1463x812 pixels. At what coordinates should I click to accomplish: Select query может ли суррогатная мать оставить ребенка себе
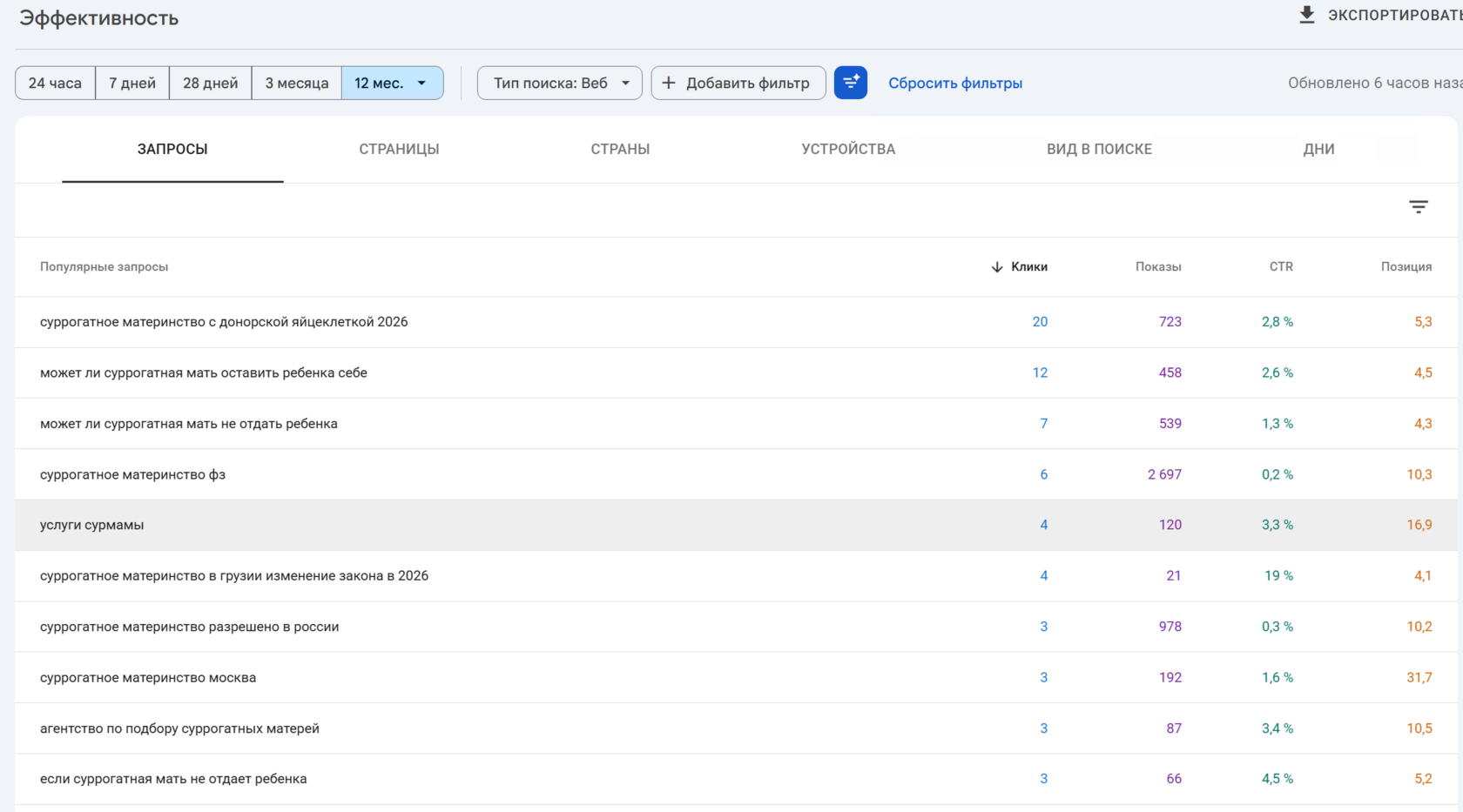coord(204,372)
